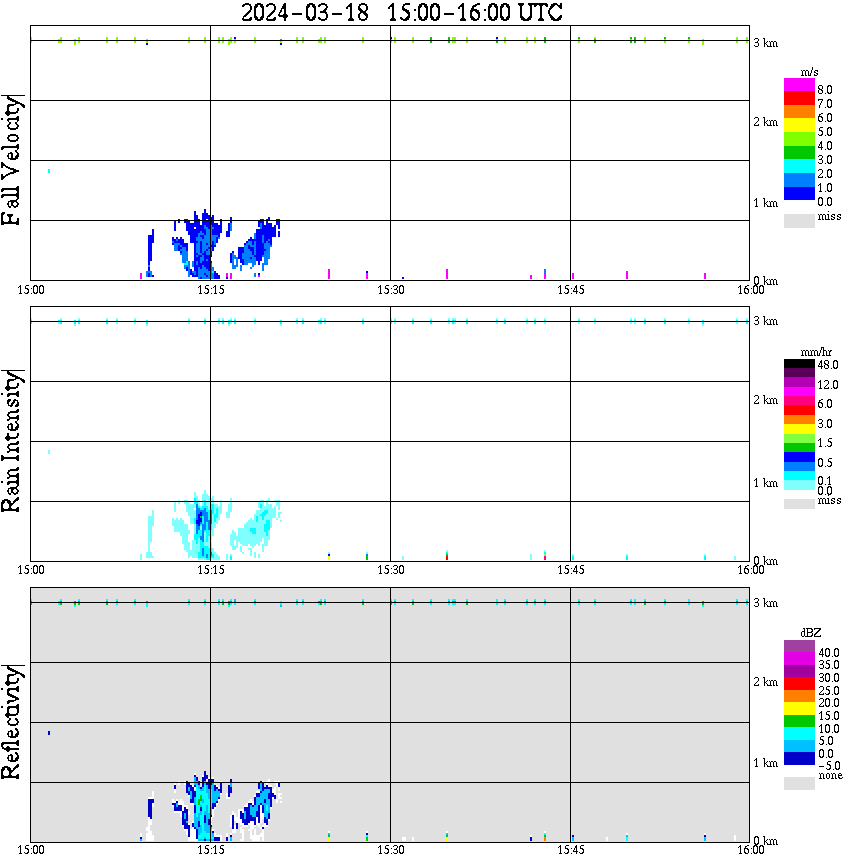Click the '3 km' label of Rain Intensity panel
The width and height of the screenshot is (850, 868).
click(765, 321)
